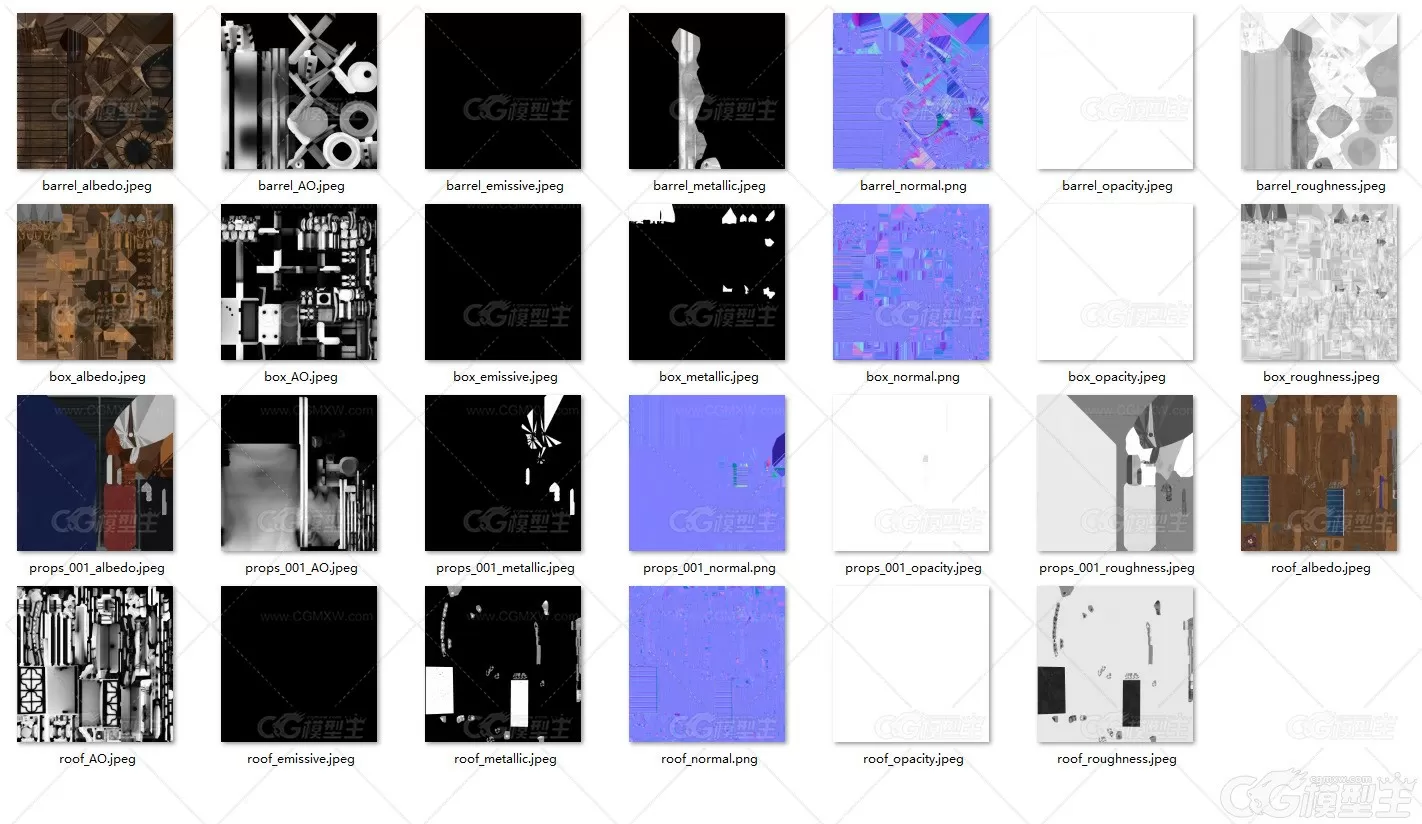The width and height of the screenshot is (1422, 824).
Task: Select the roof_AO.jpeg thumbnail
Action: (95, 664)
